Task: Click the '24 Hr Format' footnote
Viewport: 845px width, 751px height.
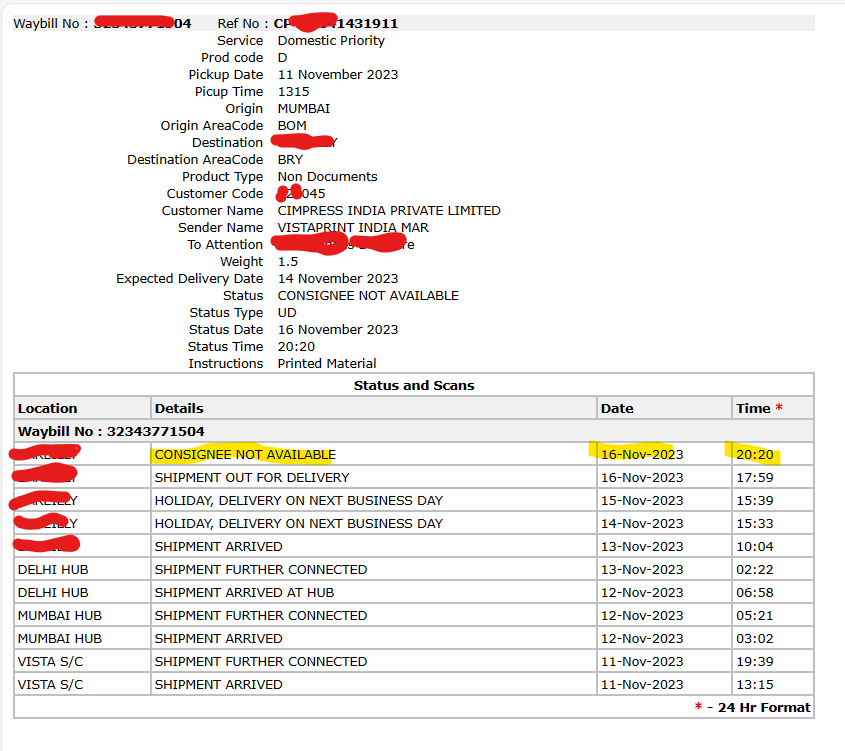Action: click(x=764, y=708)
